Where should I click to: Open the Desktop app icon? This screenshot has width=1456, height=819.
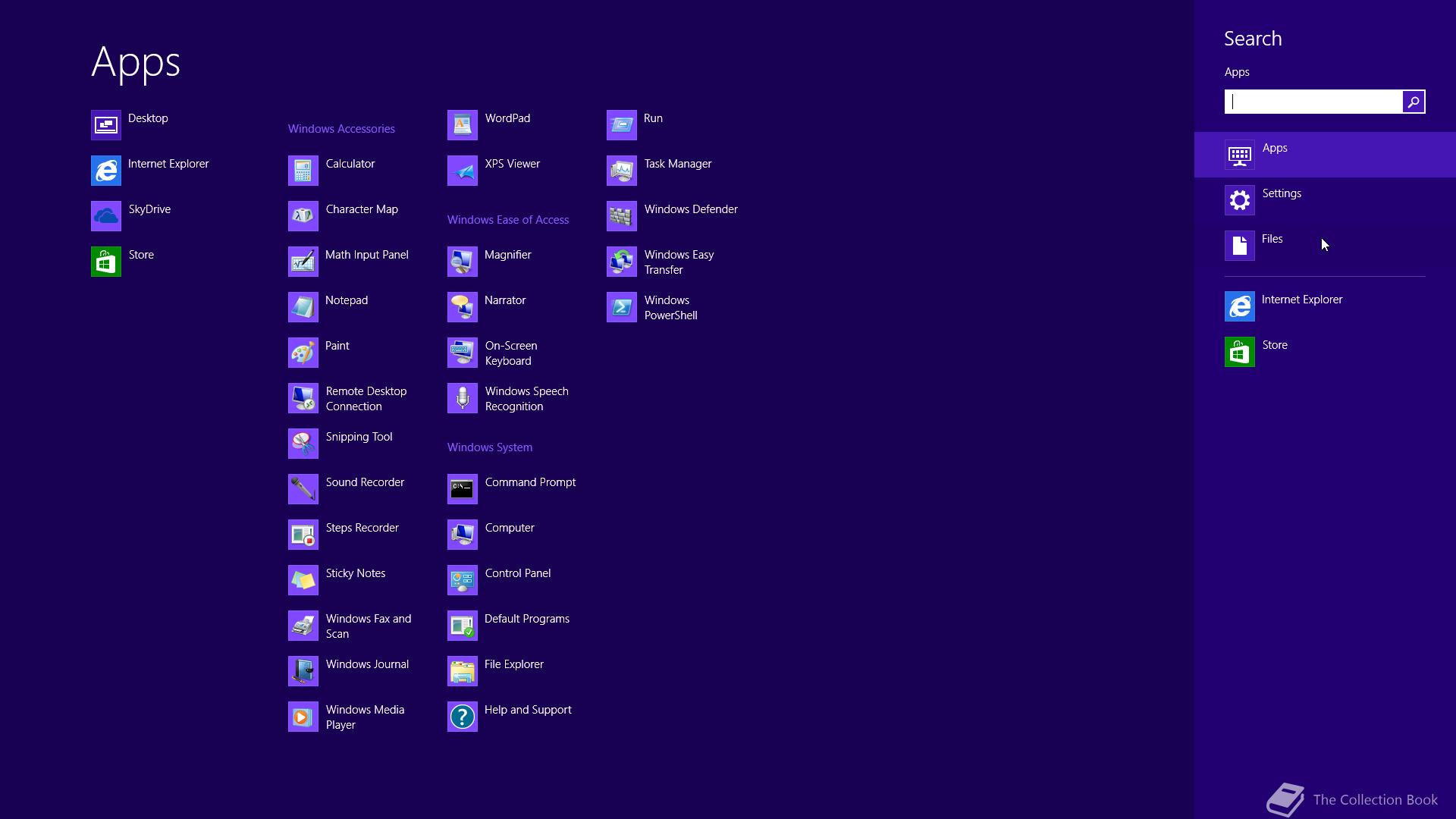pyautogui.click(x=106, y=125)
